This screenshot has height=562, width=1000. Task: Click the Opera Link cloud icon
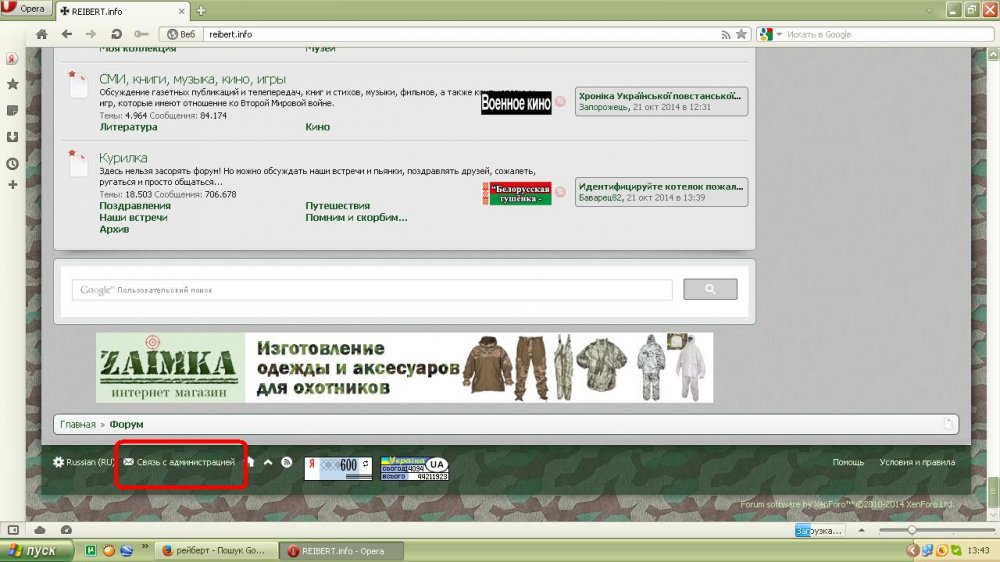pyautogui.click(x=40, y=530)
